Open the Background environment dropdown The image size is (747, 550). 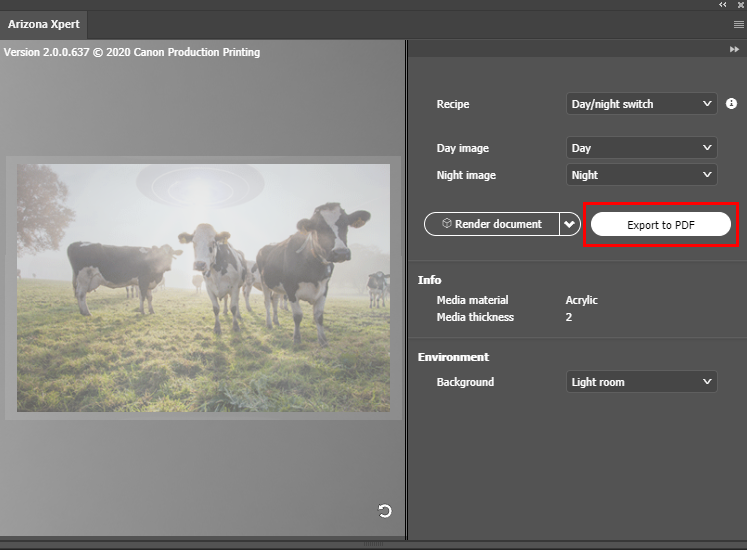[641, 382]
